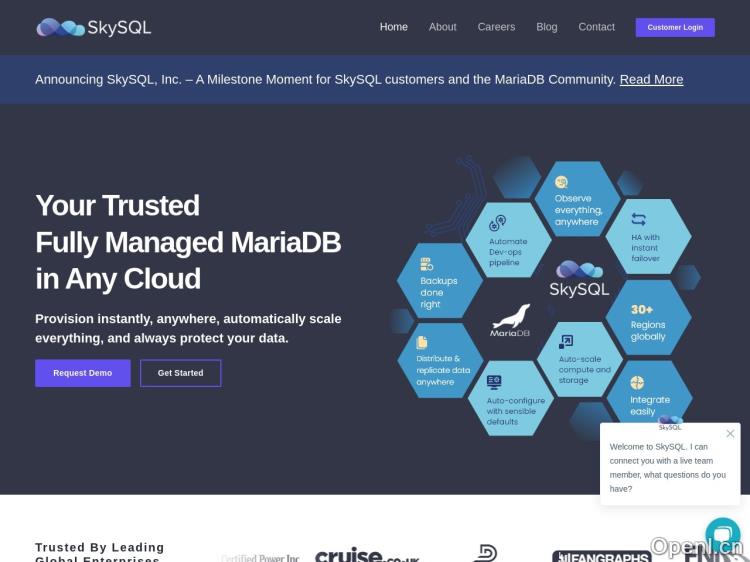The image size is (750, 562).
Task: Click 'Trusted By Leading' heading text
Action: [x=99, y=547]
